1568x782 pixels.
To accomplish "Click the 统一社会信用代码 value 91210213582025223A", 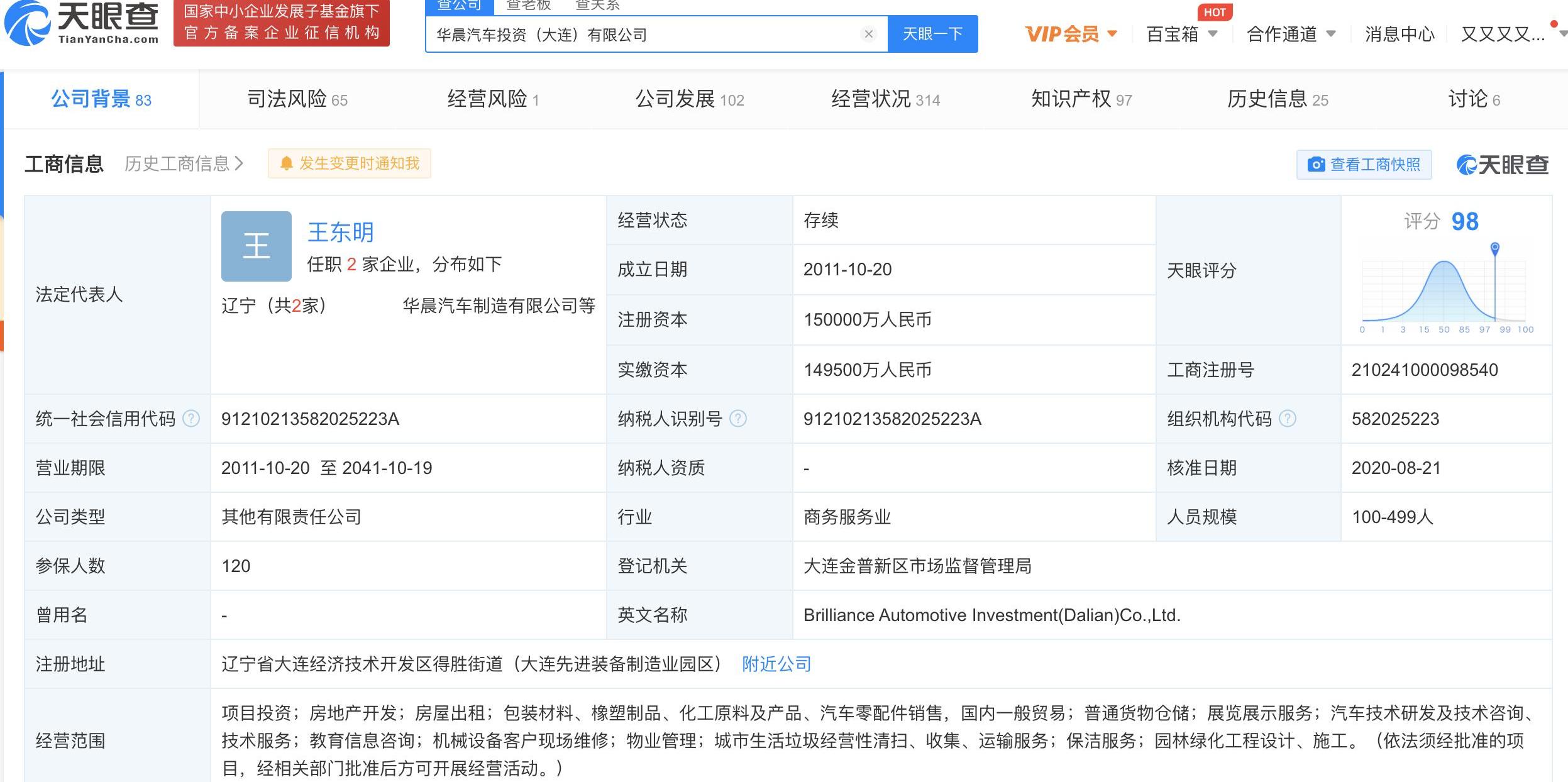I will 310,419.
